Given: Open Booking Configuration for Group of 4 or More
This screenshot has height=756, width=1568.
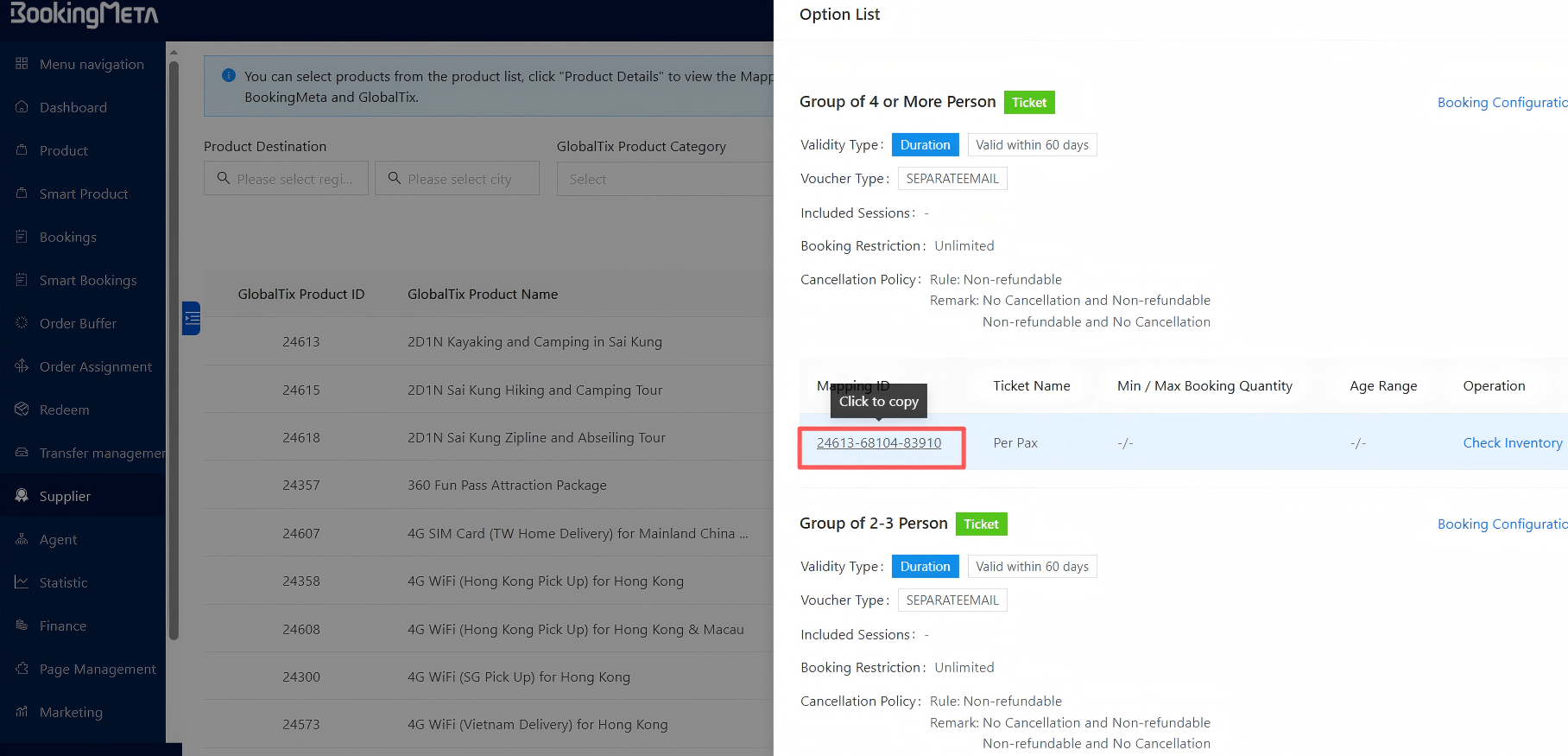Looking at the screenshot, I should 1502,102.
